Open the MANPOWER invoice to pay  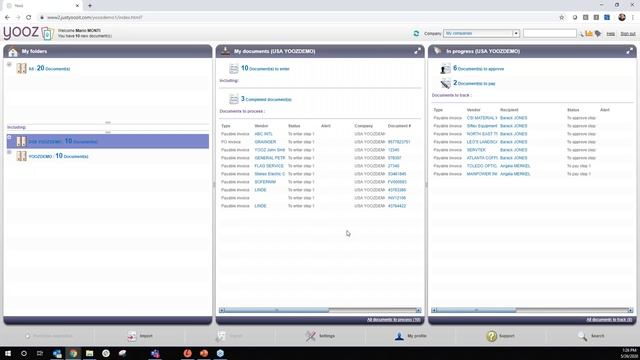(x=482, y=173)
